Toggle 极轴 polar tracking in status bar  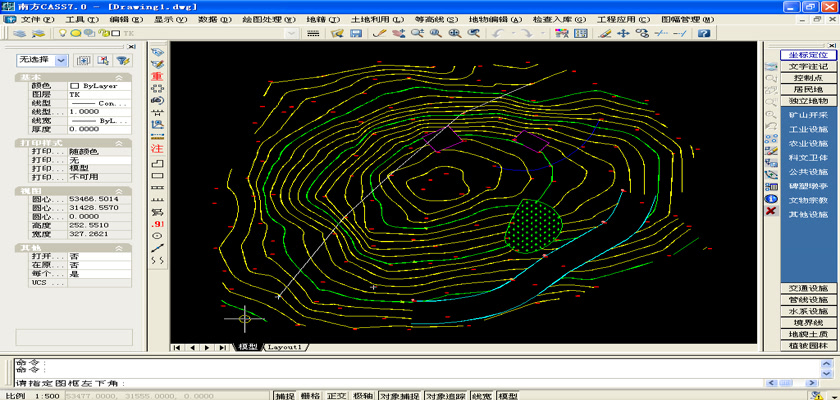tap(363, 396)
